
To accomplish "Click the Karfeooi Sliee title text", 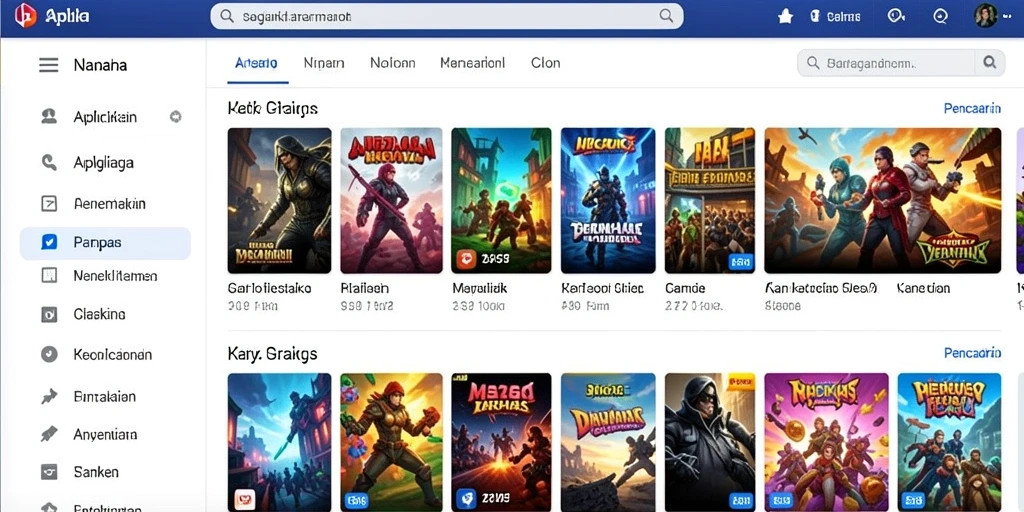I will (x=603, y=288).
